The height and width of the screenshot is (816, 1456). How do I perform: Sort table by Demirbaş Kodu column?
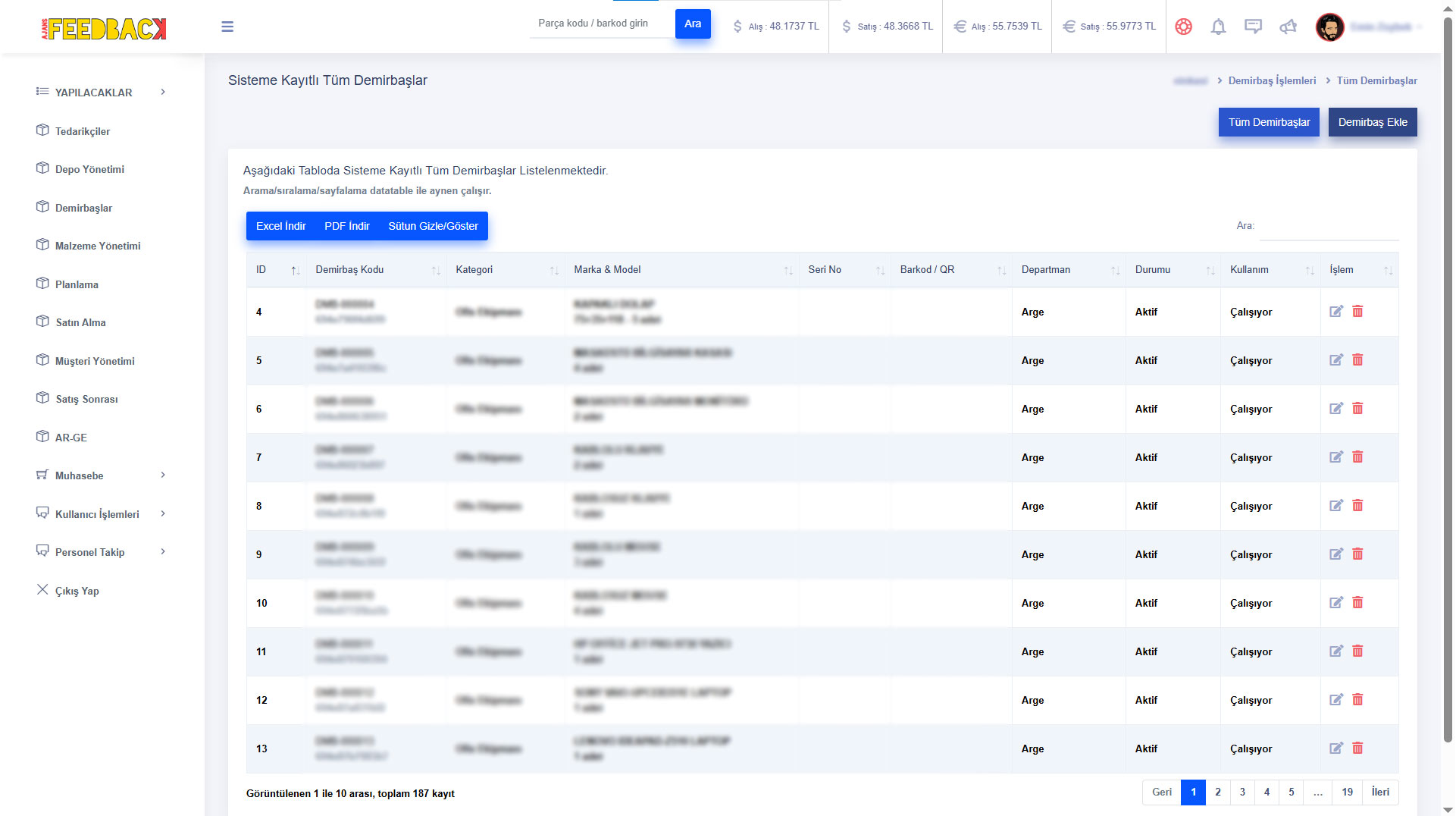pos(376,270)
